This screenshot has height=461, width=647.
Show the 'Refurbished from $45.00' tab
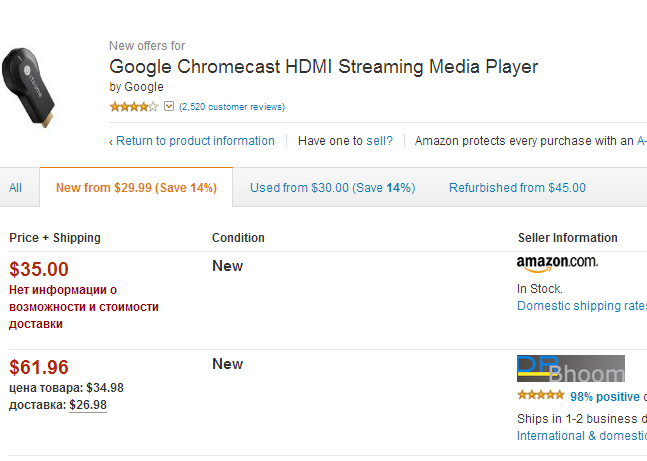(x=517, y=187)
